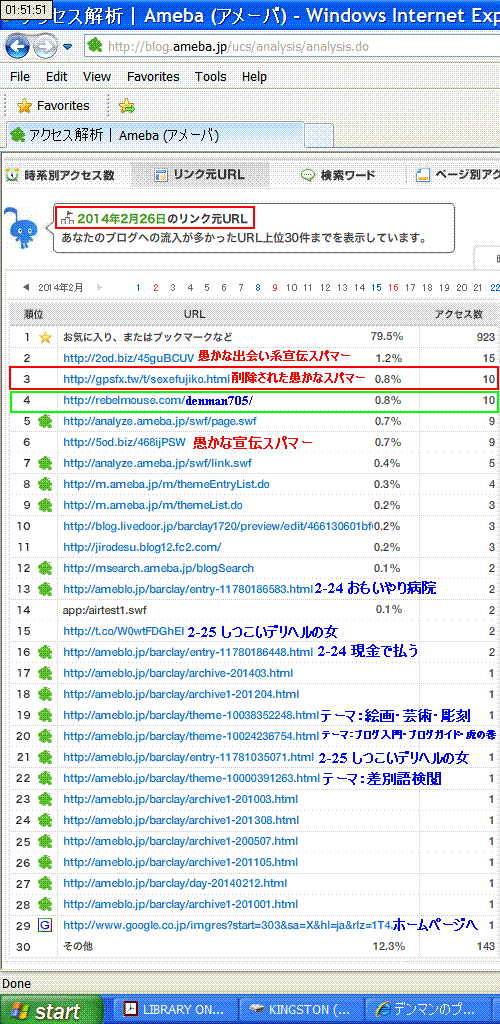500x1024 pixels.
Task: Switch to the 検索ワード tab
Action: (337, 175)
